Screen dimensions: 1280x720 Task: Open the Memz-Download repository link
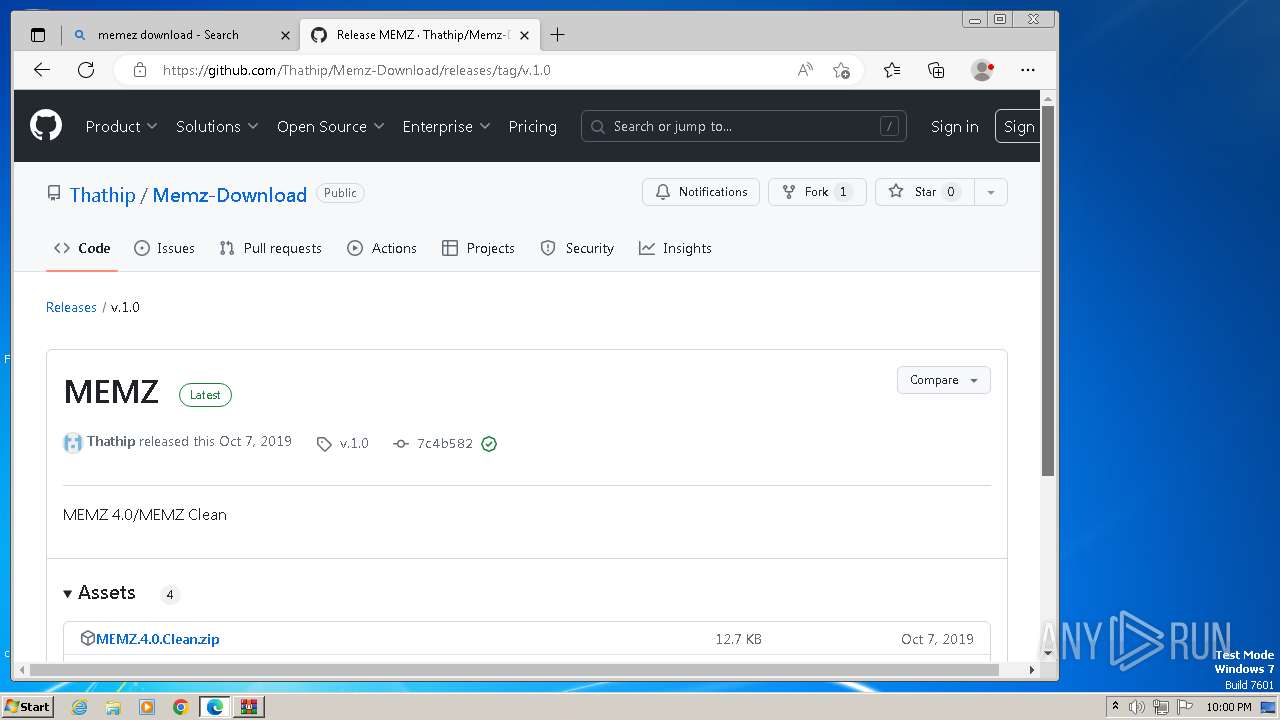coord(229,195)
